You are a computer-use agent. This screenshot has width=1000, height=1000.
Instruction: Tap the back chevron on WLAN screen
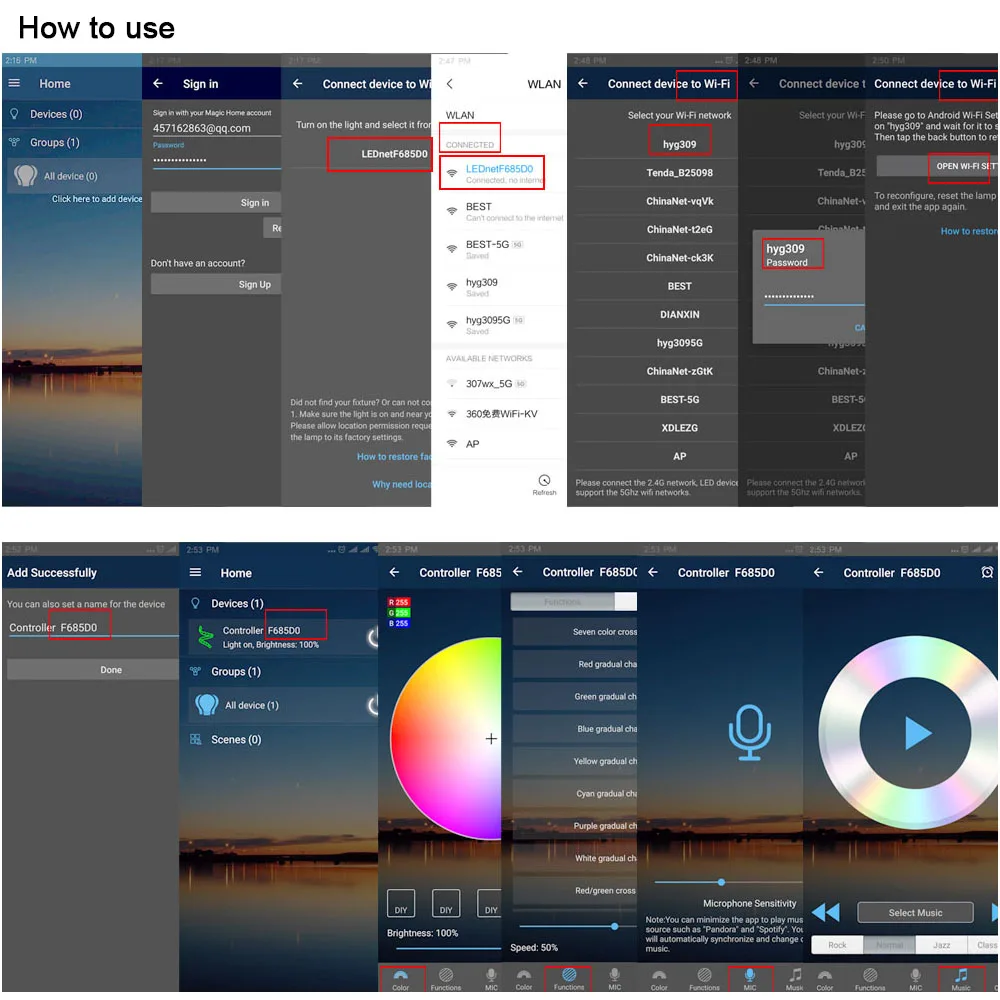[450, 84]
